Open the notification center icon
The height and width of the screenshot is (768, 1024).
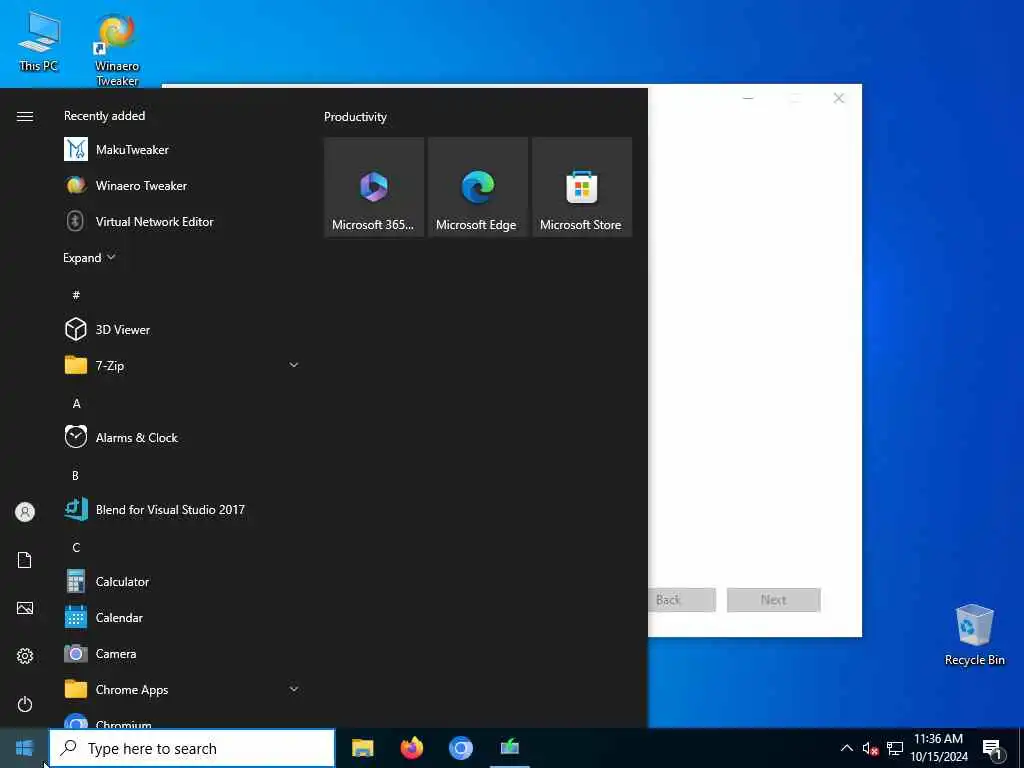click(x=993, y=749)
